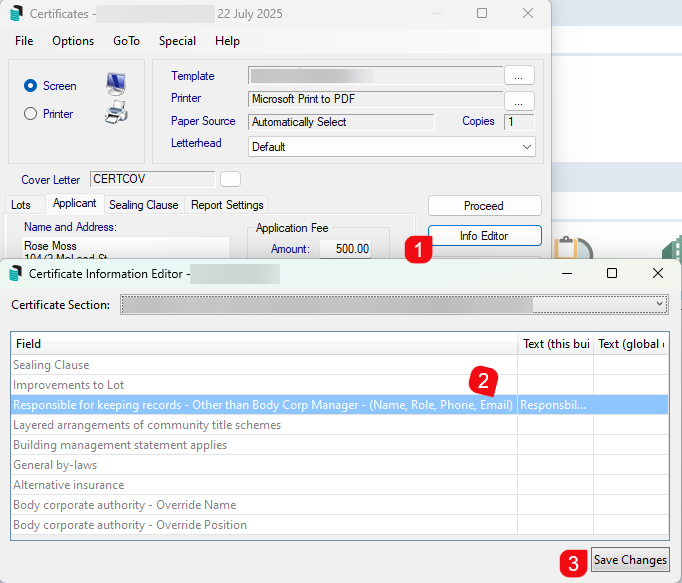Open the Info Editor
Screen dimensions: 682x583
(485, 235)
